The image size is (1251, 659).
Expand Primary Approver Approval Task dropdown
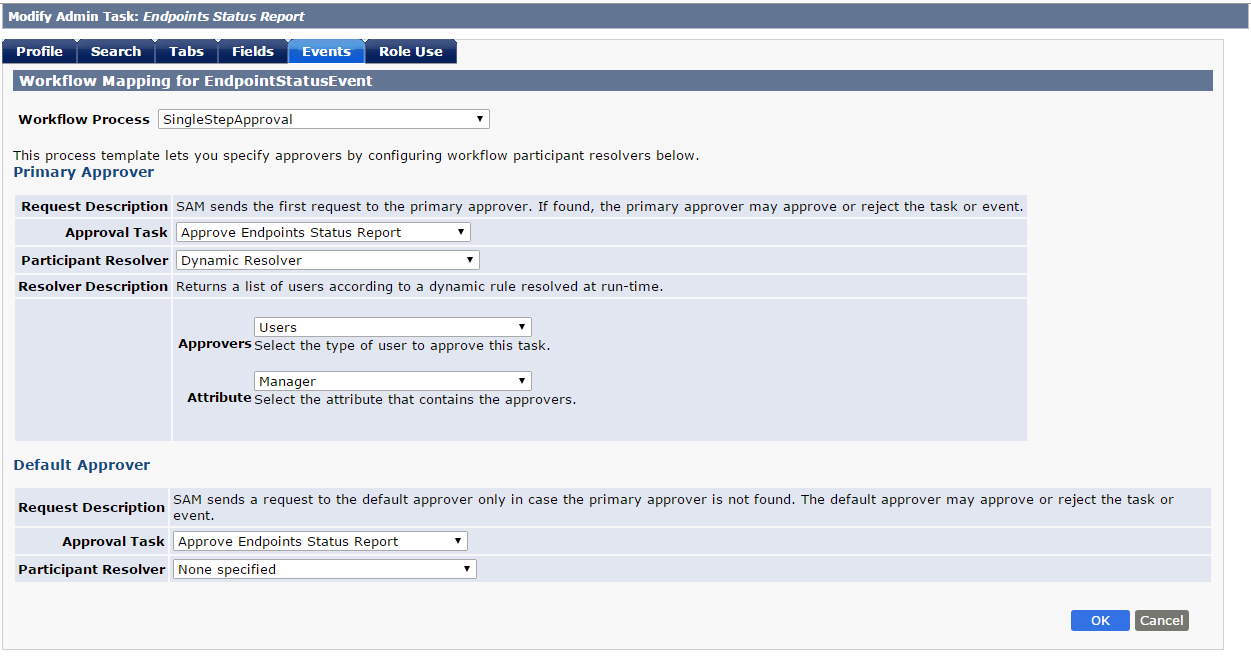pos(323,232)
